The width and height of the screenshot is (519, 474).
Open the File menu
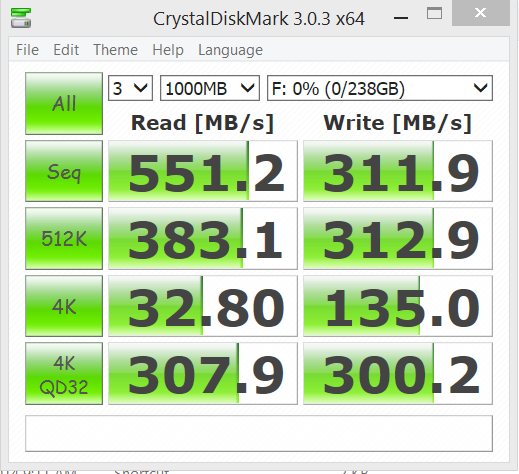[x=27, y=50]
